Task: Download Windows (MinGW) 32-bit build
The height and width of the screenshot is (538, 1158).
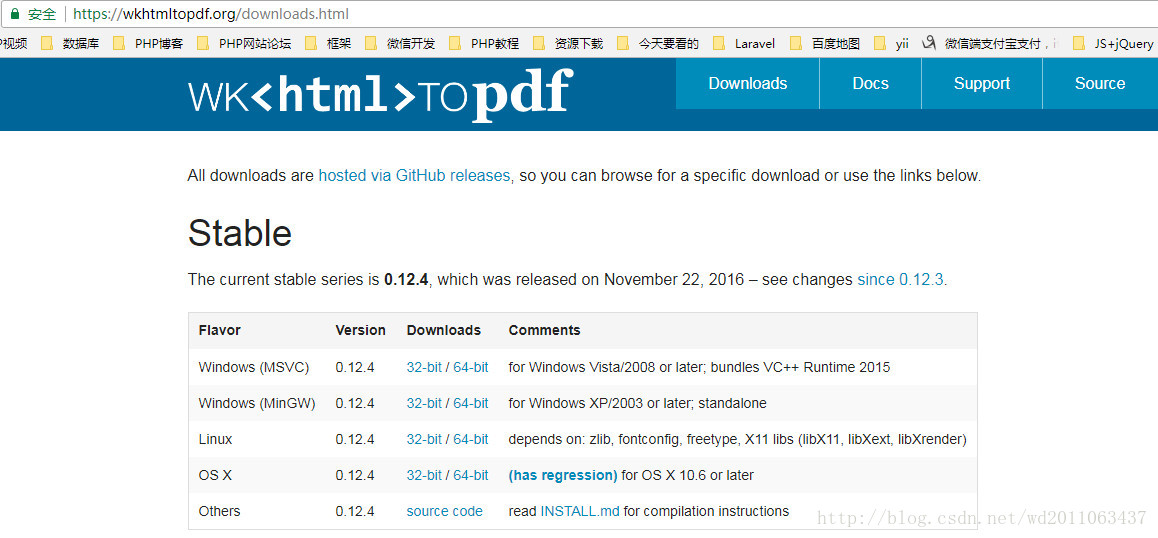Action: tap(424, 404)
